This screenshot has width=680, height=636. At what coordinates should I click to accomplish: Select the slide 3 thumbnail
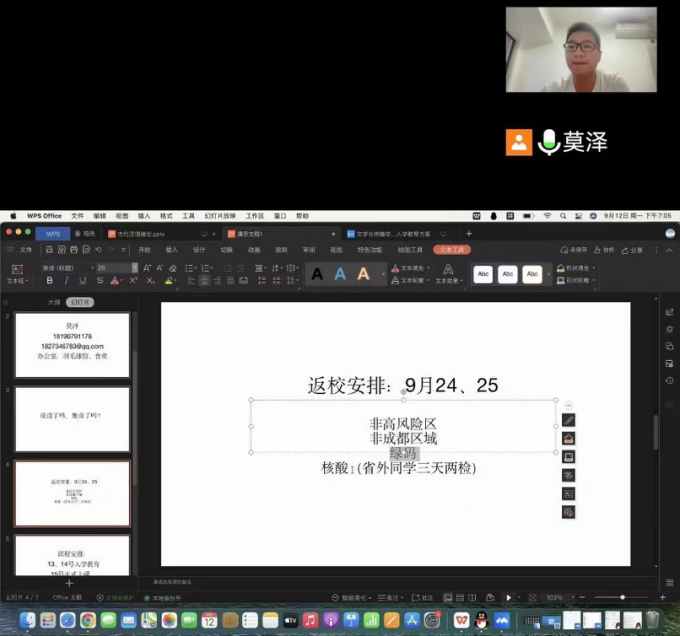[72, 418]
